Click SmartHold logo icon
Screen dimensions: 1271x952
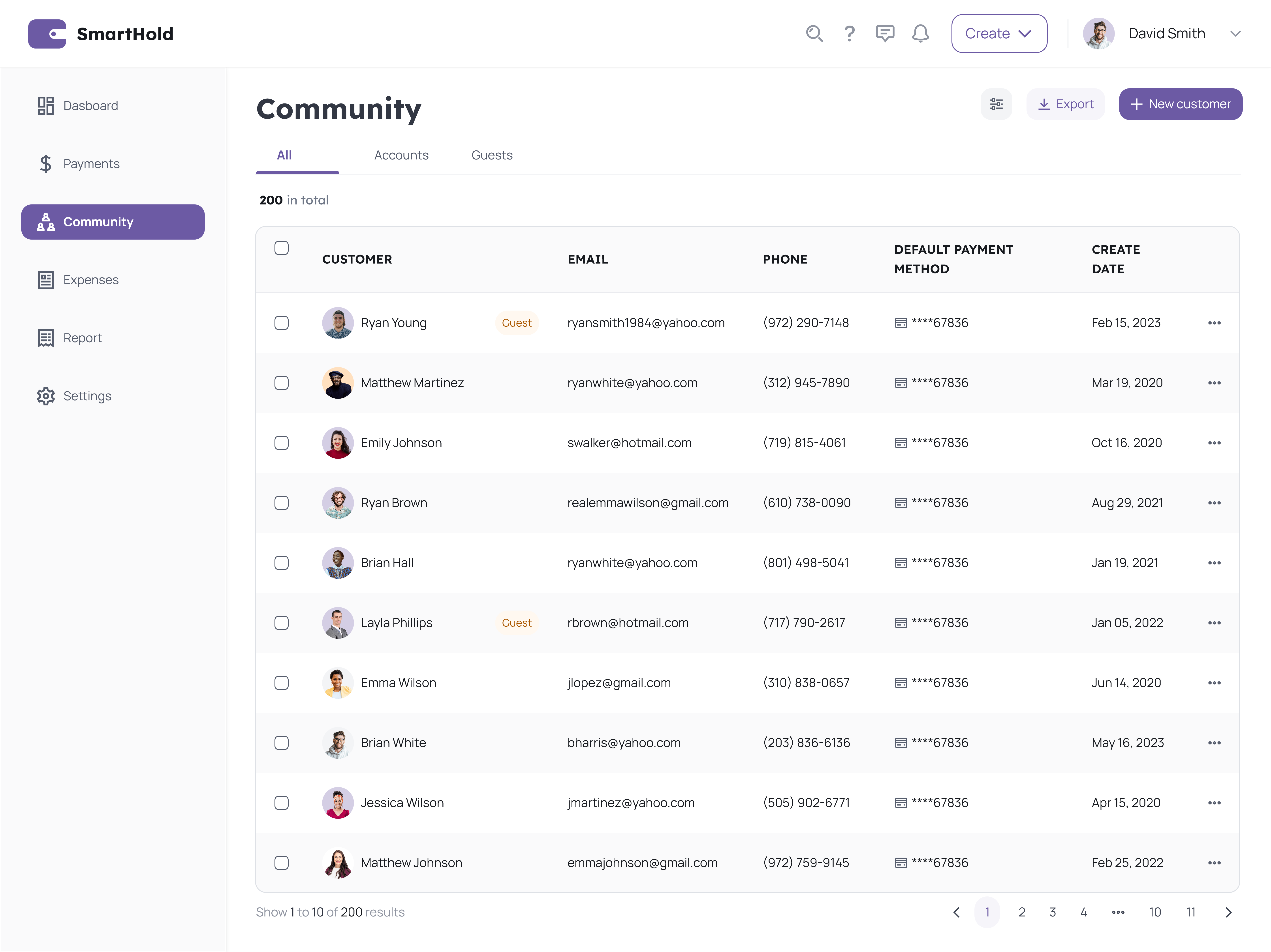coord(47,34)
